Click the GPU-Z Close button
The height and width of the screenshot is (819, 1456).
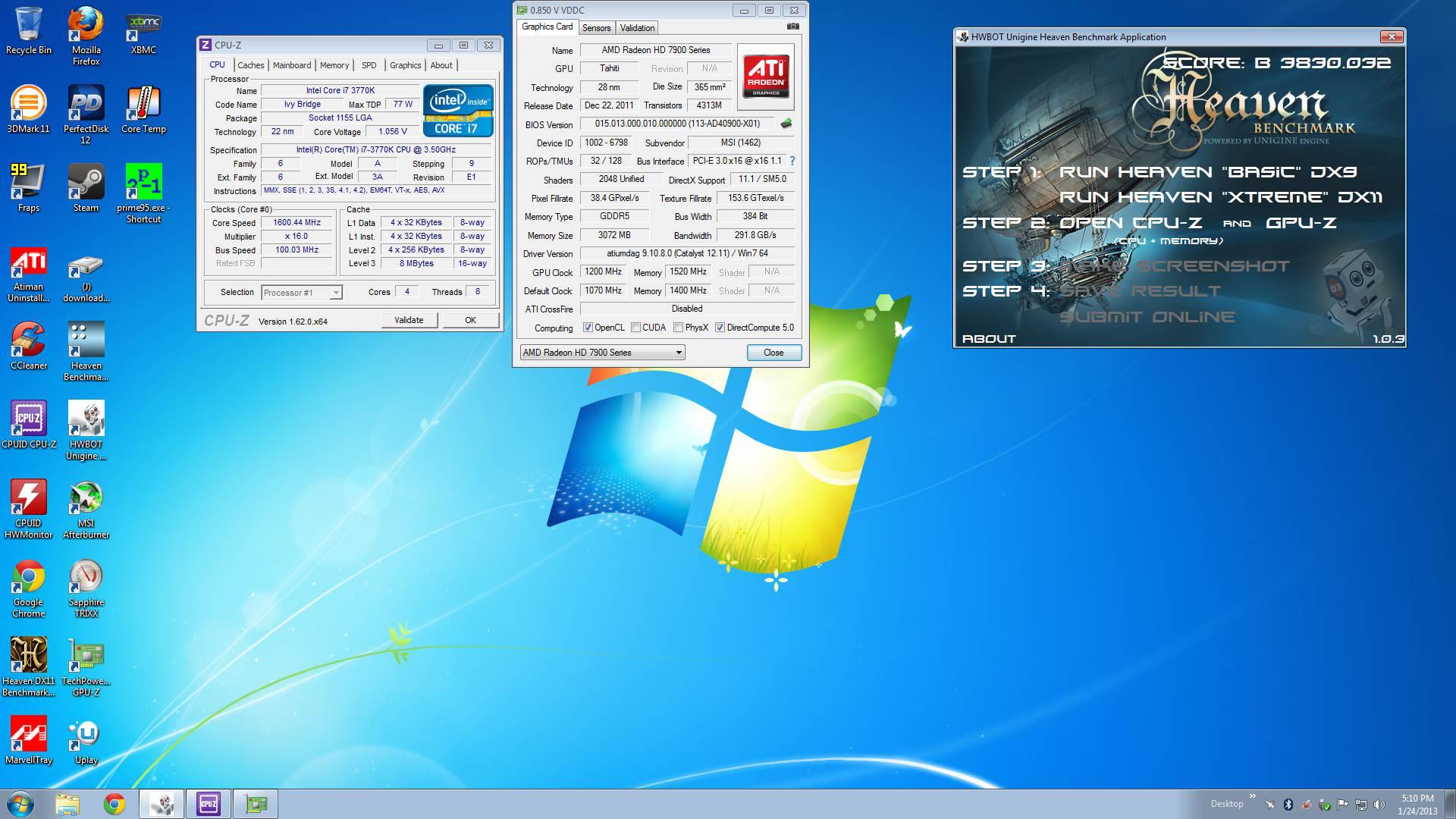[x=773, y=353]
